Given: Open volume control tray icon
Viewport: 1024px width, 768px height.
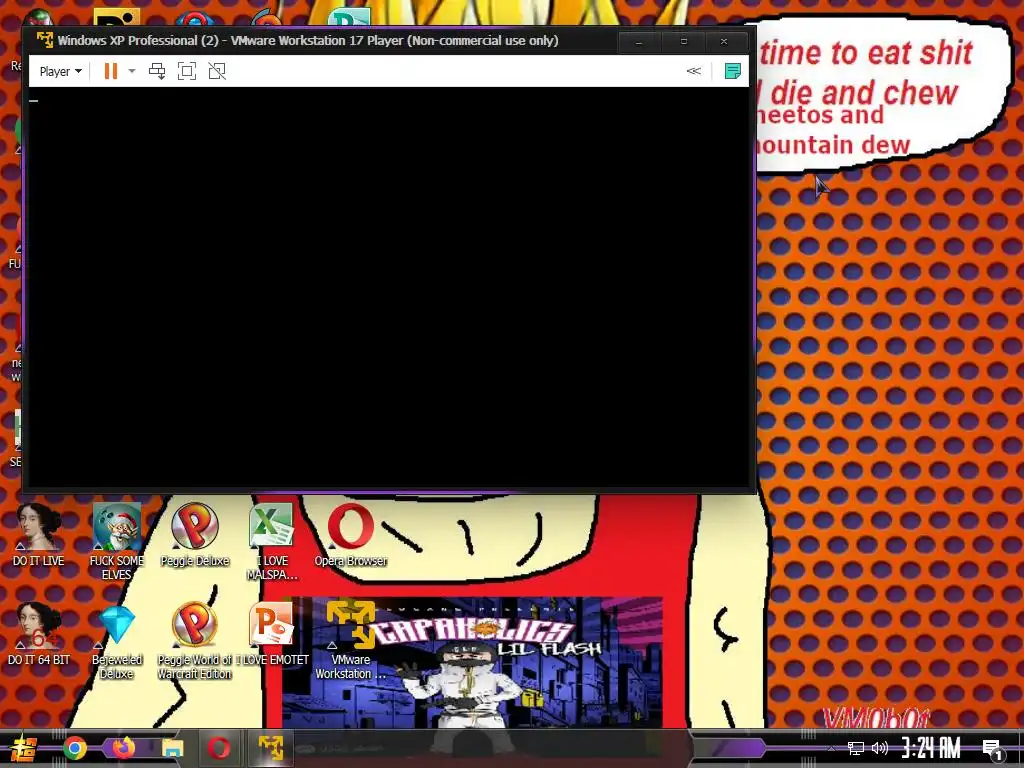Looking at the screenshot, I should coord(880,748).
